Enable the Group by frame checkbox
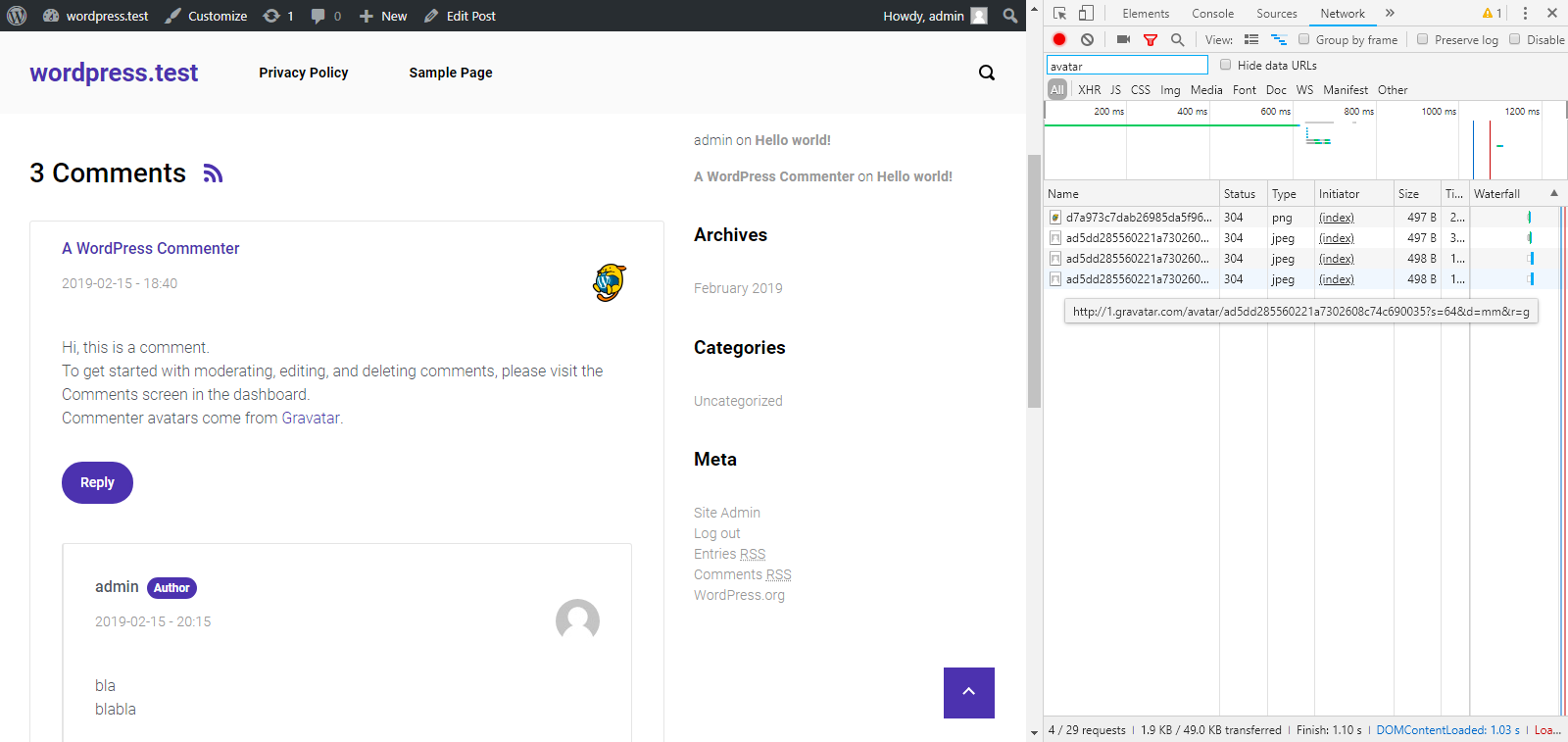 pos(1303,39)
